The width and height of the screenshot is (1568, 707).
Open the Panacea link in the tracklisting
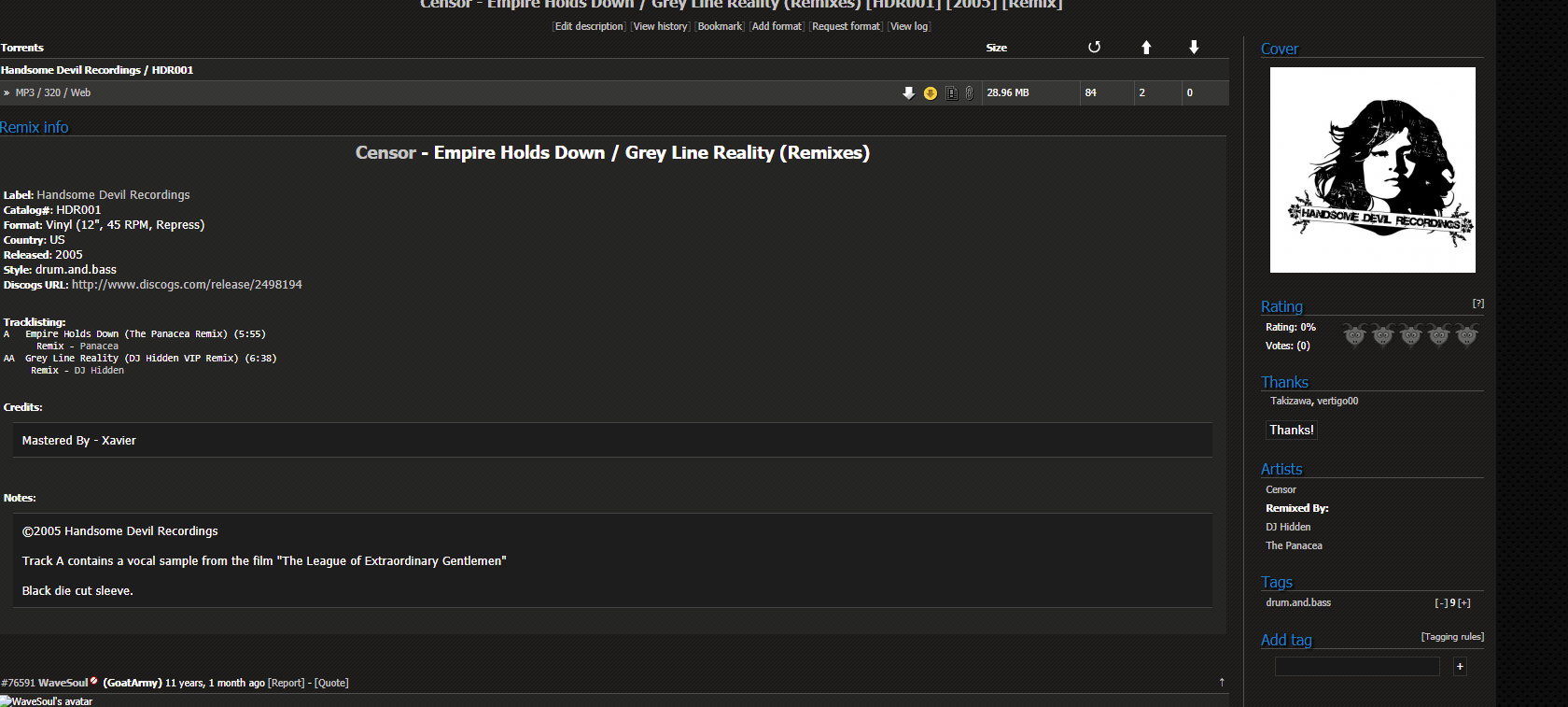pos(99,346)
